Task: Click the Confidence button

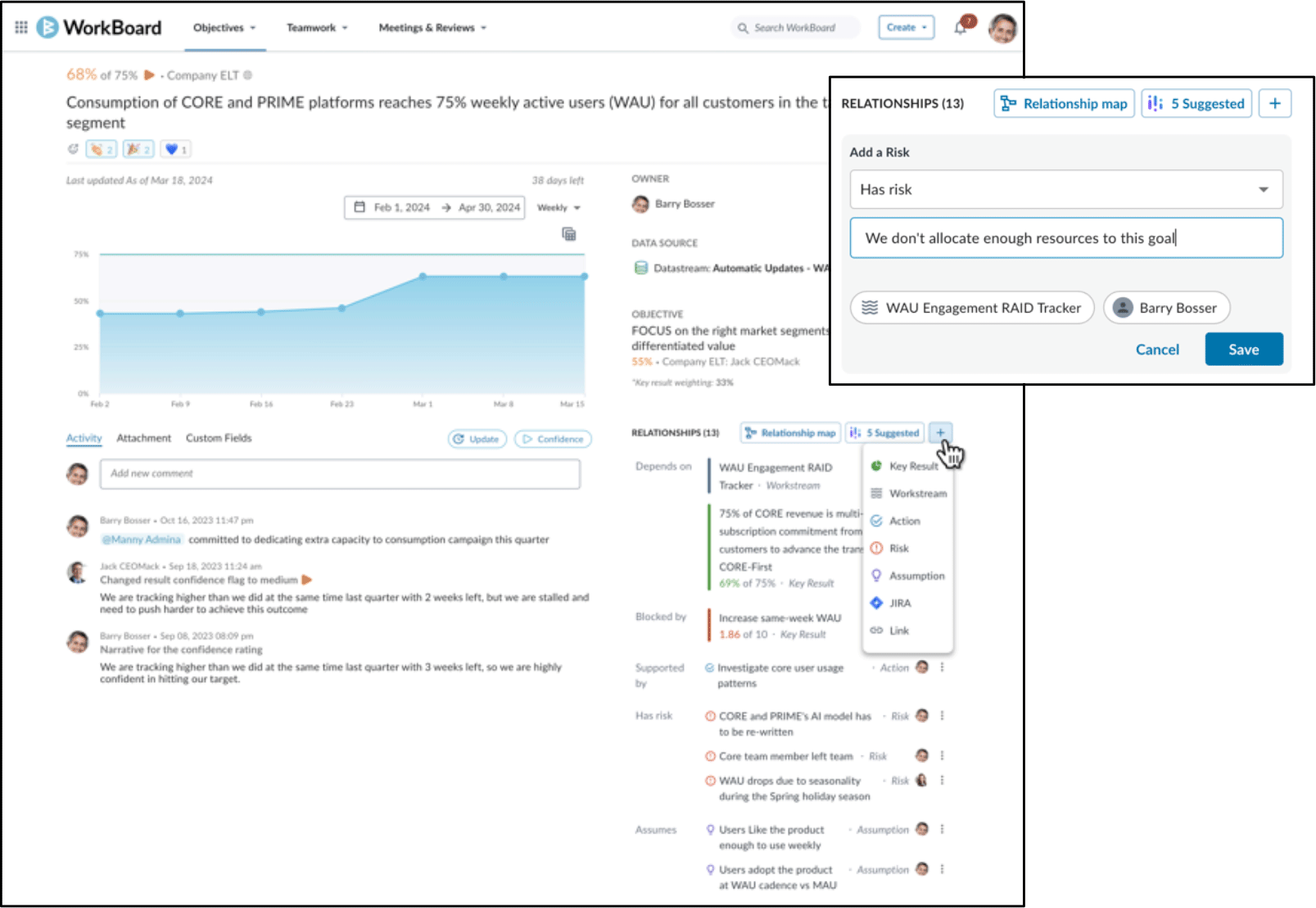Action: (553, 440)
